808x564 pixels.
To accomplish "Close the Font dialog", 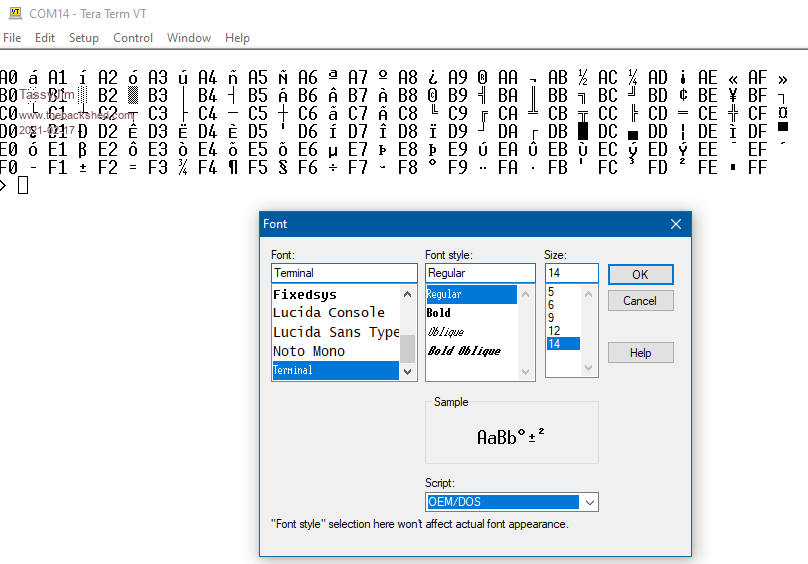I will tap(675, 224).
